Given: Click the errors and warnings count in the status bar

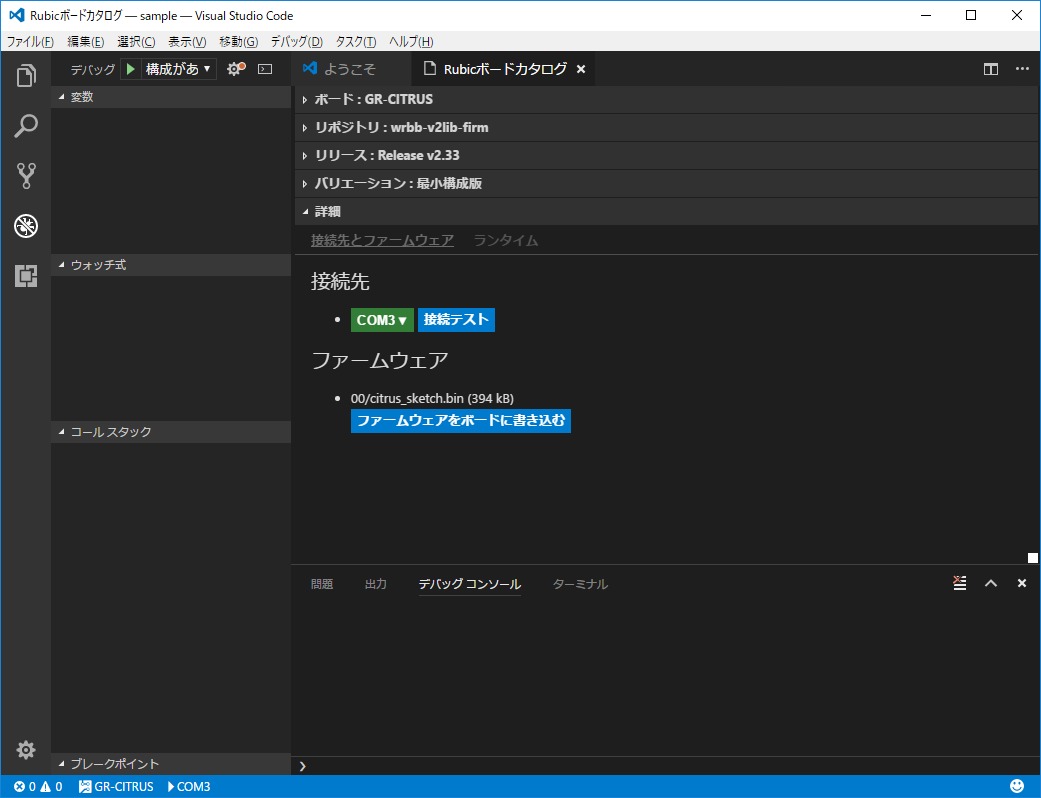Looking at the screenshot, I should click(x=38, y=787).
